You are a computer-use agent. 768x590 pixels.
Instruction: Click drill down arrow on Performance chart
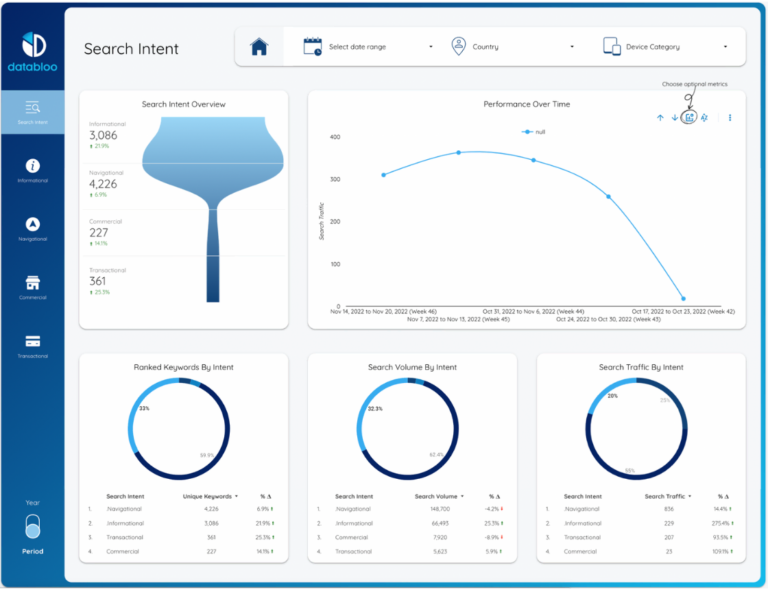674,118
